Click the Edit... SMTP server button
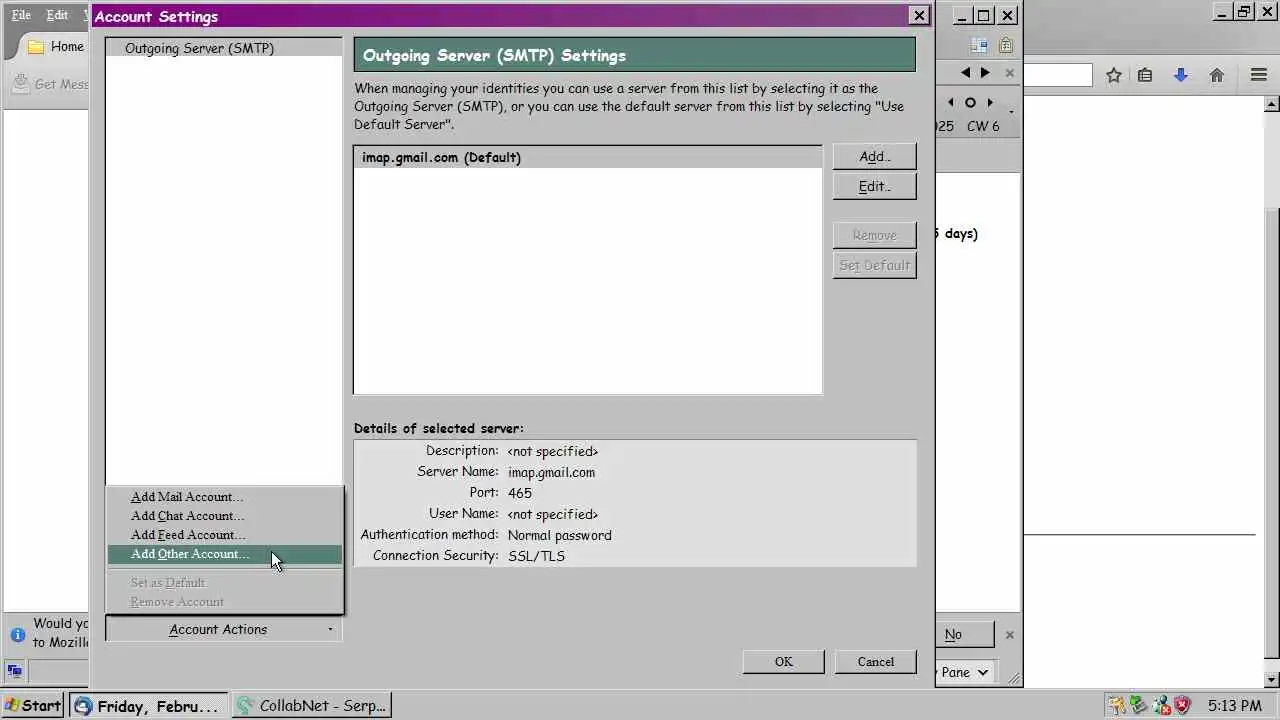This screenshot has height=720, width=1280. (x=874, y=187)
